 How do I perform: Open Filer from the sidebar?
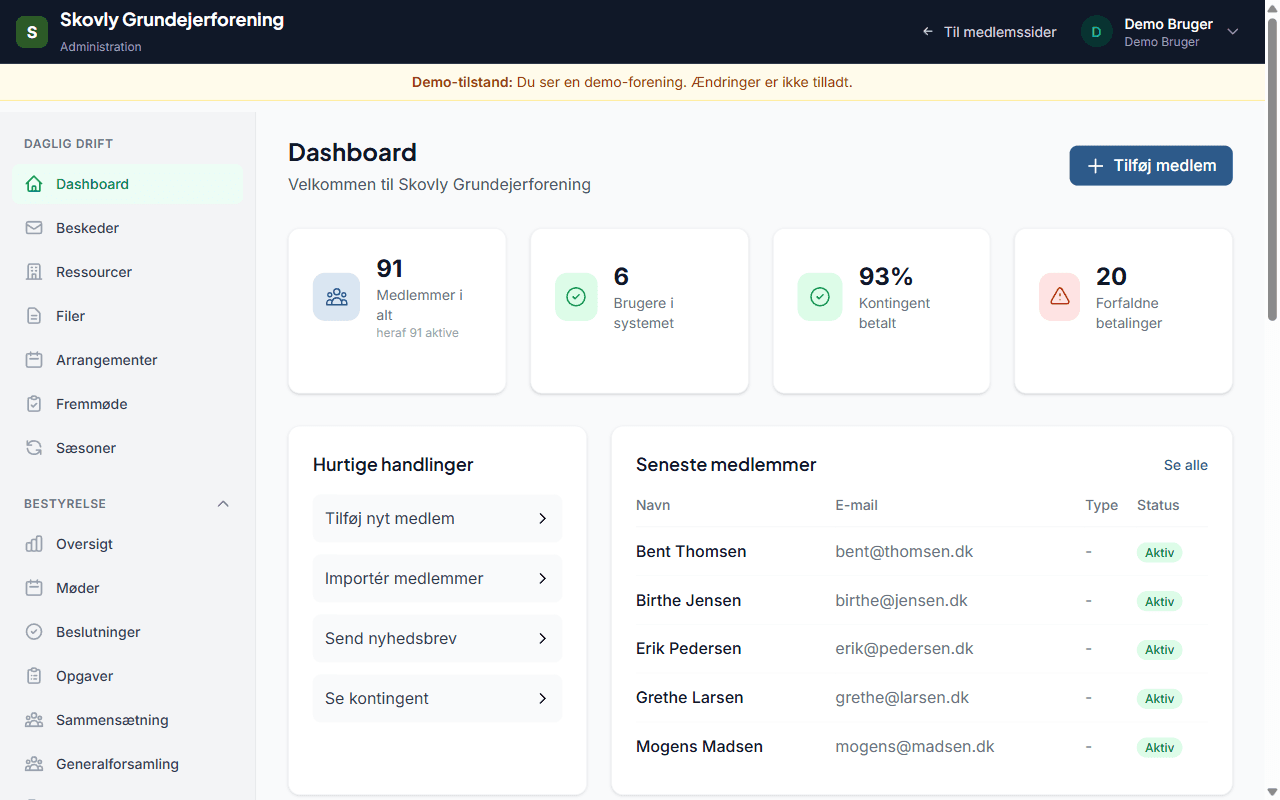tap(127, 316)
